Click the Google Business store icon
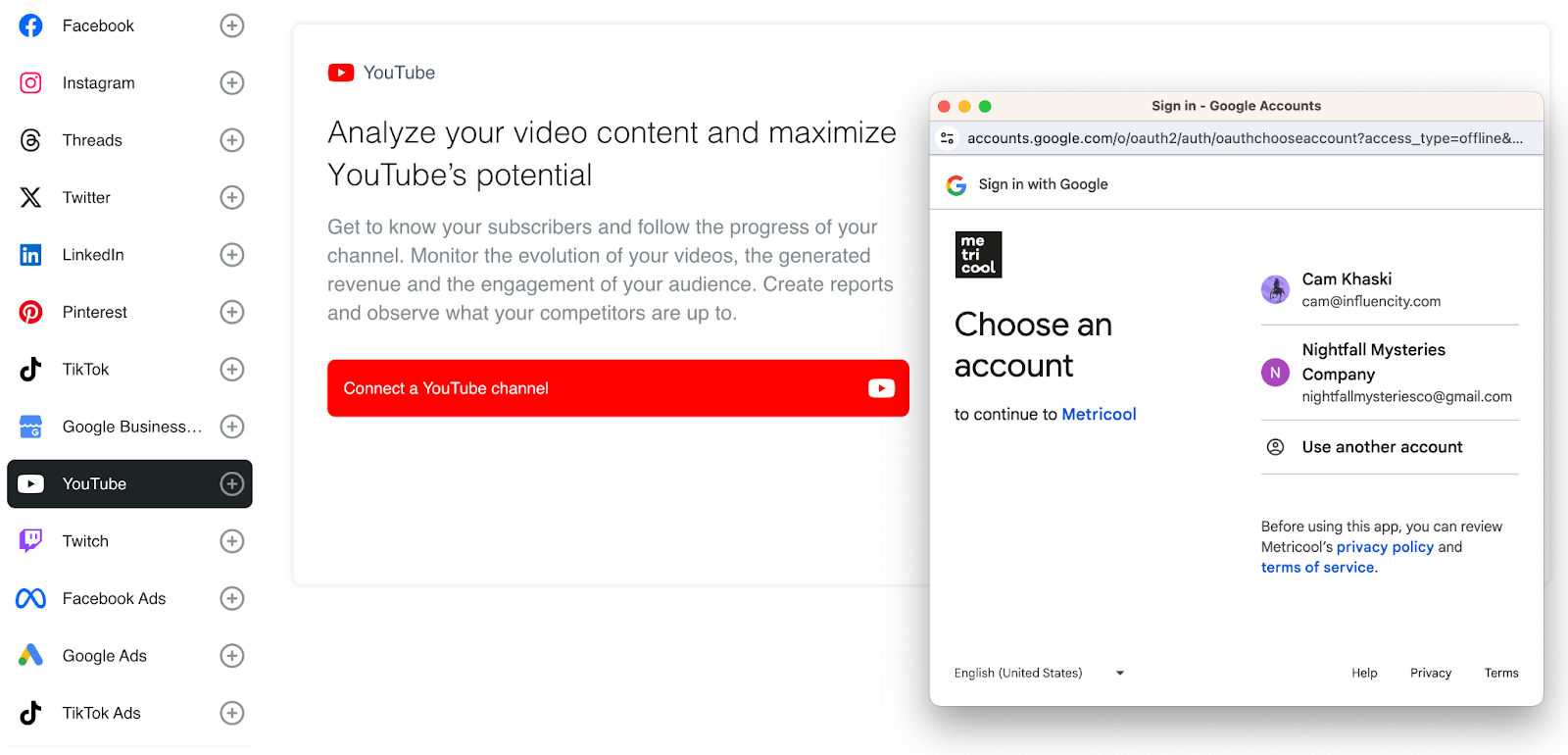1568x755 pixels. [30, 427]
